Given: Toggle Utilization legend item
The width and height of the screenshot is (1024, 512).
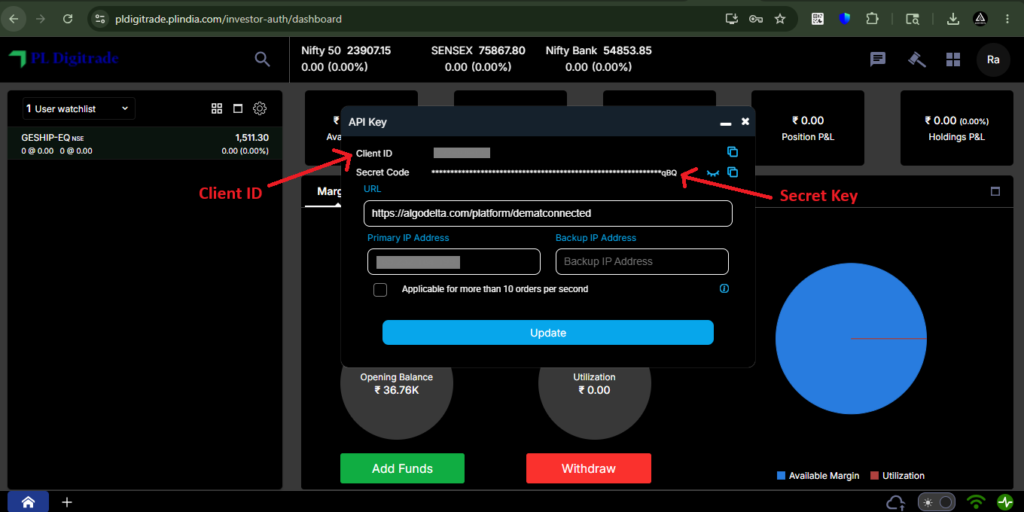Looking at the screenshot, I should [897, 475].
